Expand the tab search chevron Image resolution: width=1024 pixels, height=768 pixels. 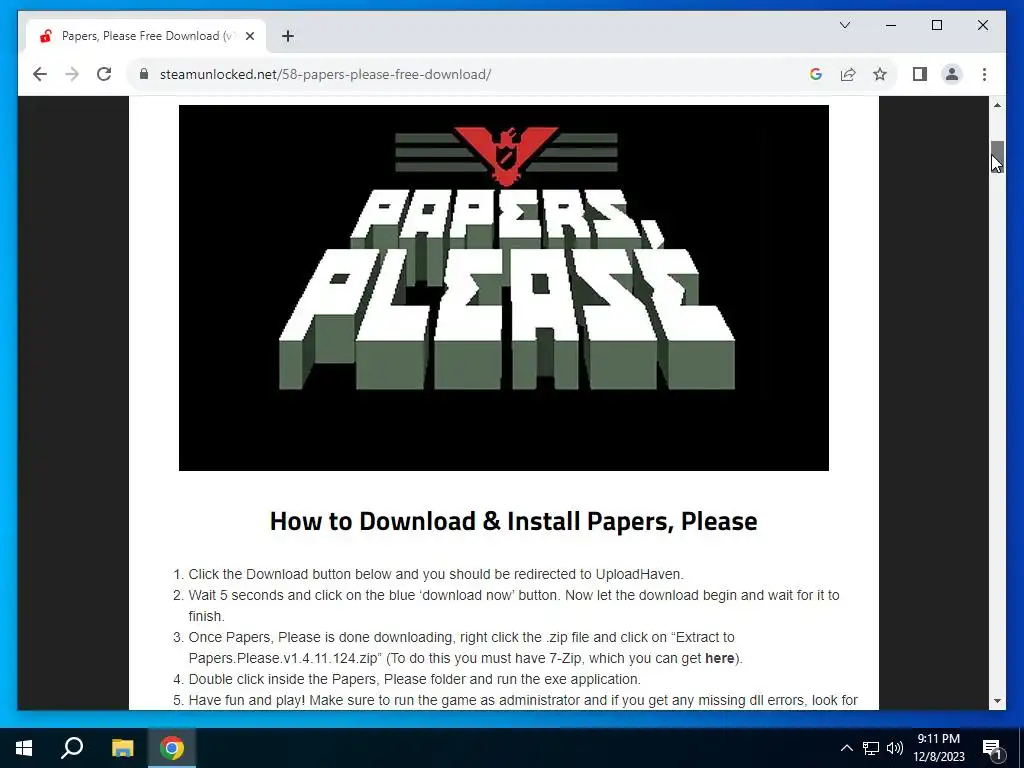(845, 25)
